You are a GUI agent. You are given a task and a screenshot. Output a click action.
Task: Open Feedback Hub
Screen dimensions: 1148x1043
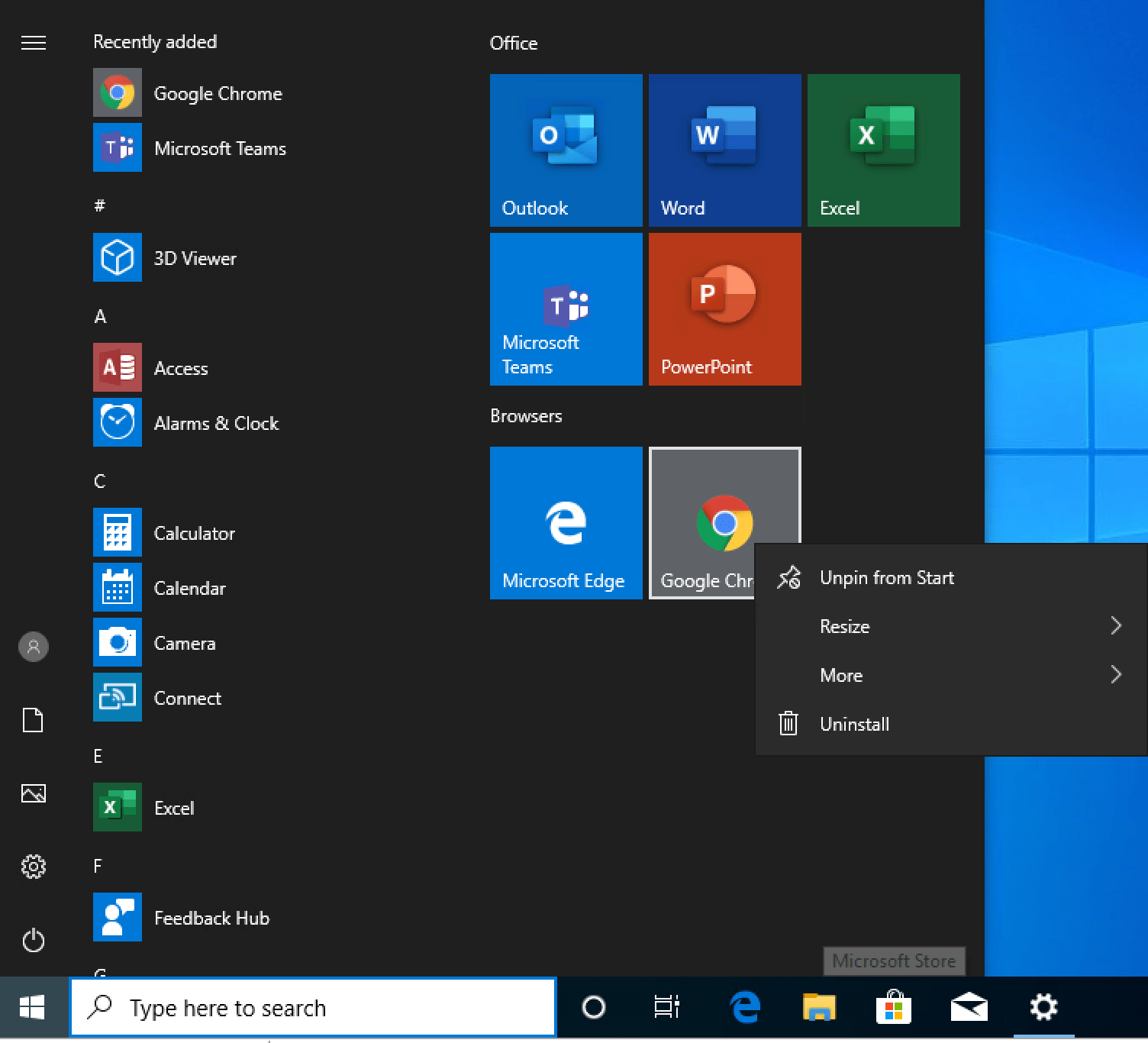click(211, 918)
